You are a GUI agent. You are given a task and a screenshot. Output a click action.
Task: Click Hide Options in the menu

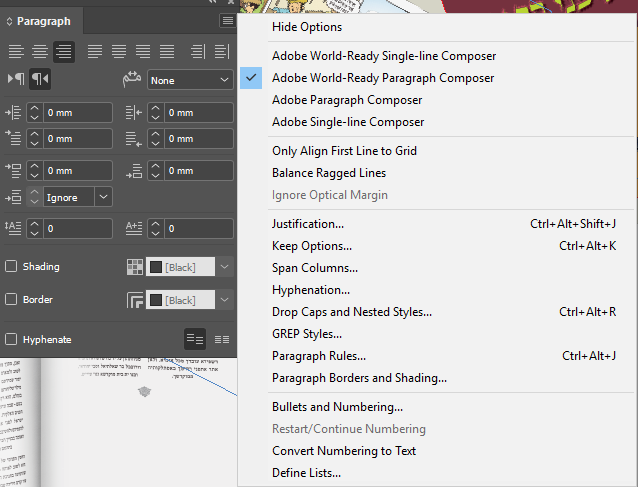pyautogui.click(x=307, y=27)
